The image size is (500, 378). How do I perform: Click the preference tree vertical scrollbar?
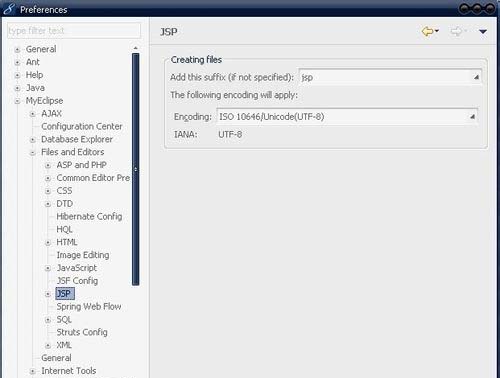[135, 169]
